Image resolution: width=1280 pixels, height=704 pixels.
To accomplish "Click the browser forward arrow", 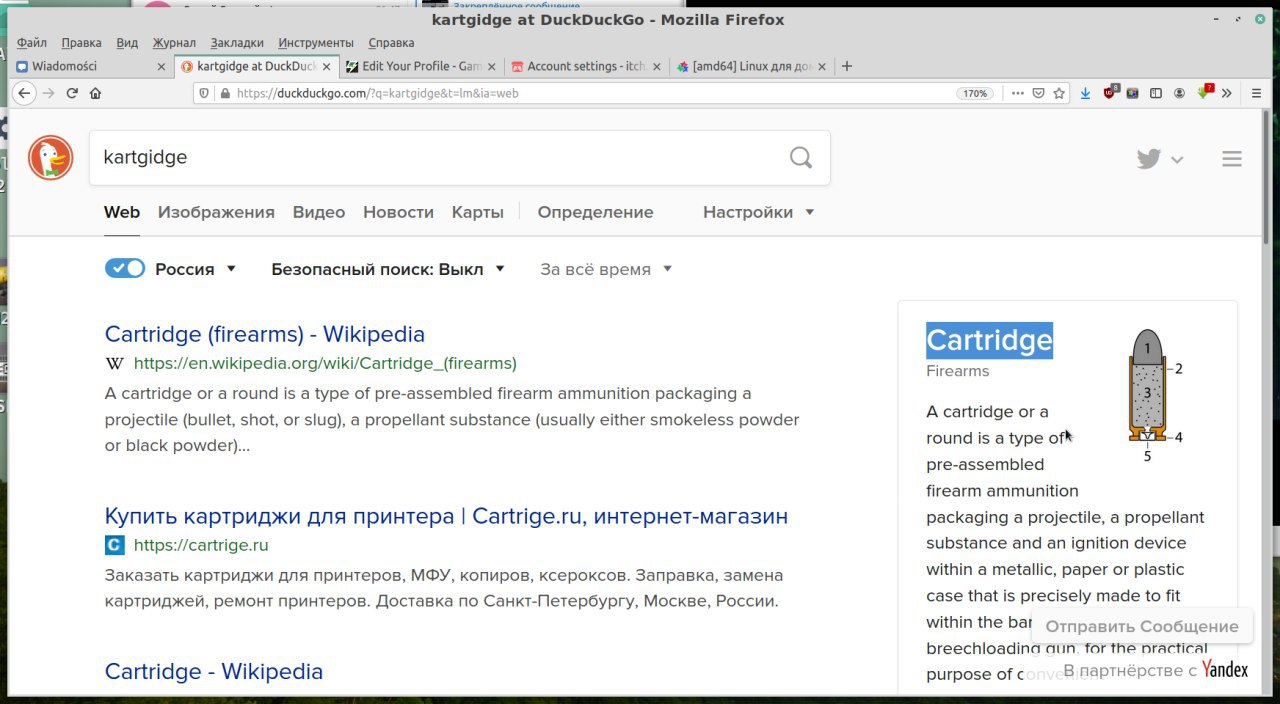I will pyautogui.click(x=48, y=93).
